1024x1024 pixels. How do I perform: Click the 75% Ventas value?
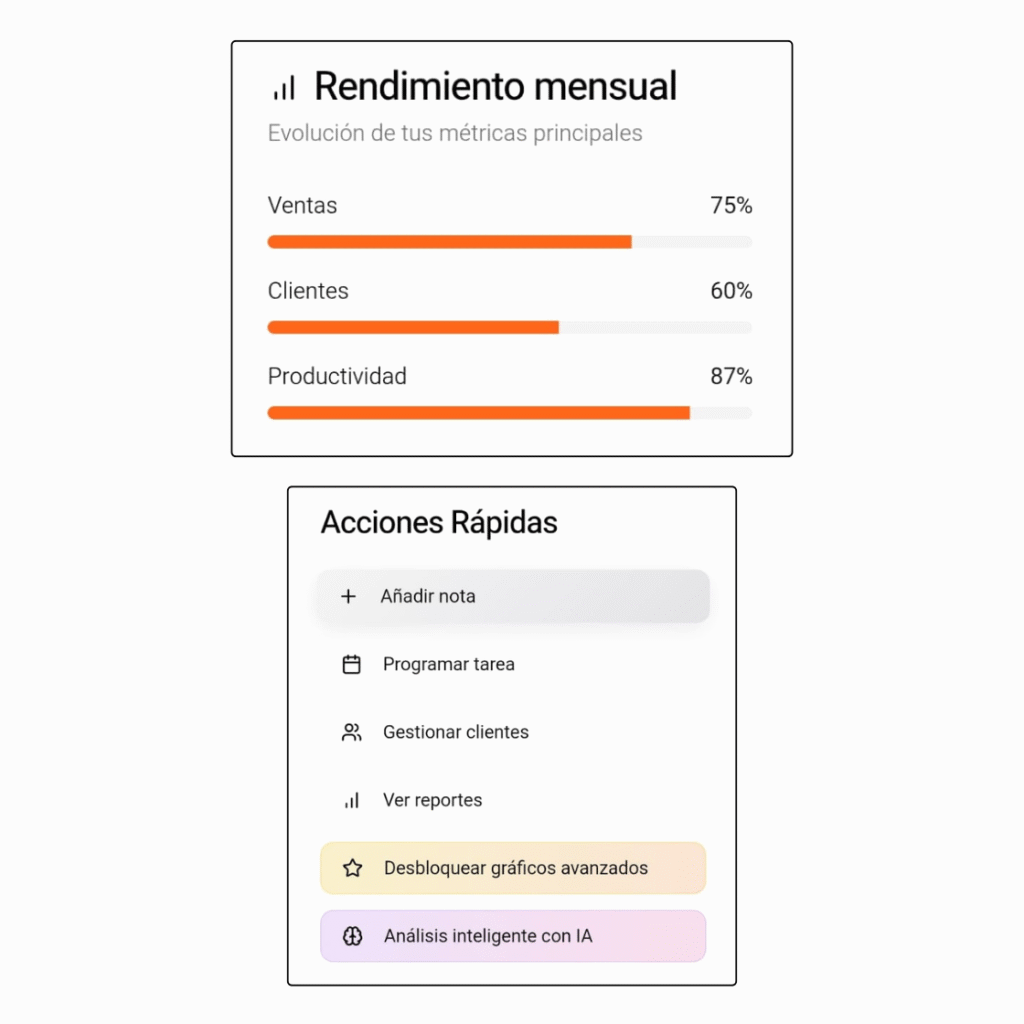731,206
